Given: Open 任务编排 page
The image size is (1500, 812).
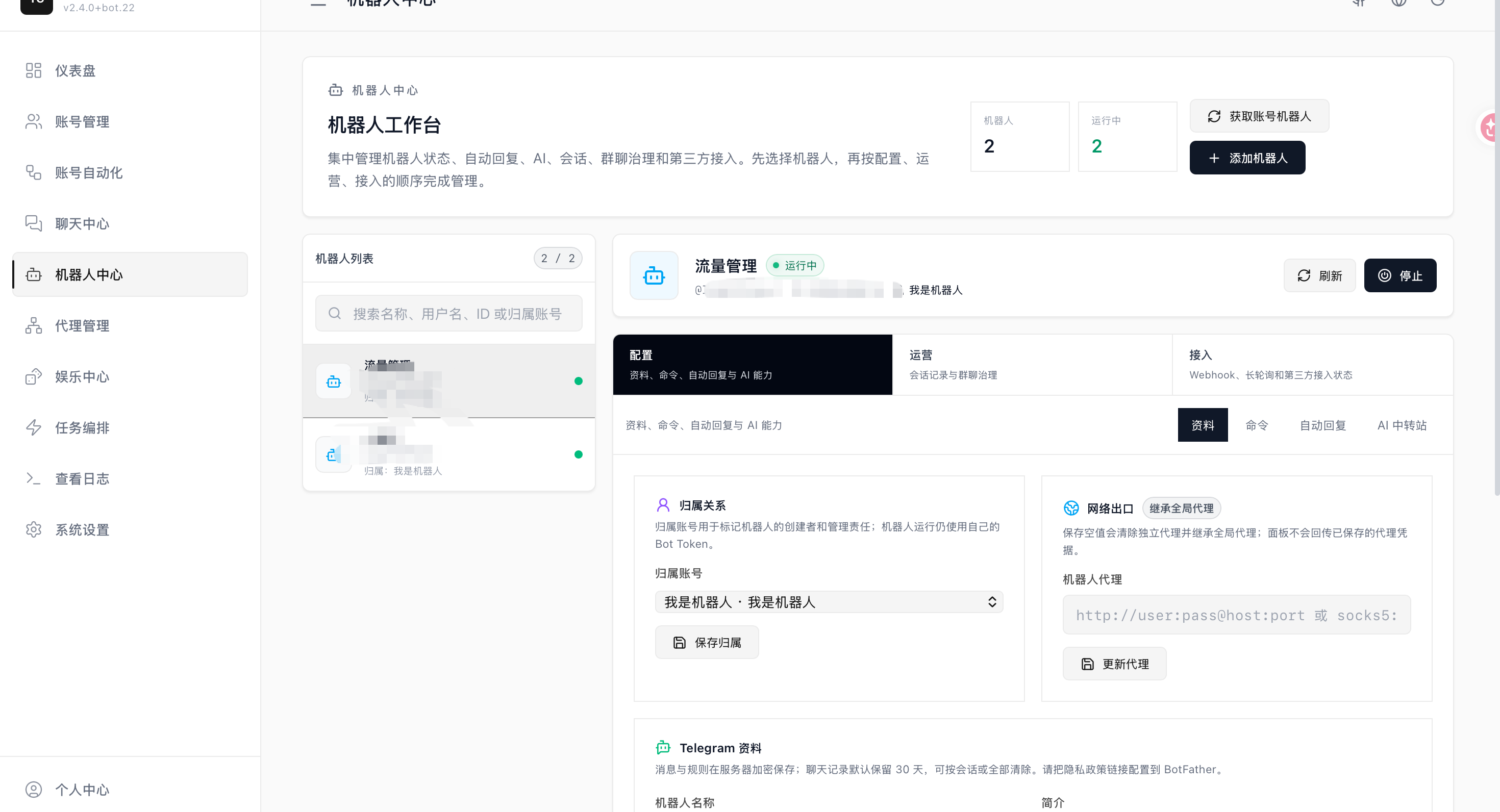Looking at the screenshot, I should tap(130, 428).
